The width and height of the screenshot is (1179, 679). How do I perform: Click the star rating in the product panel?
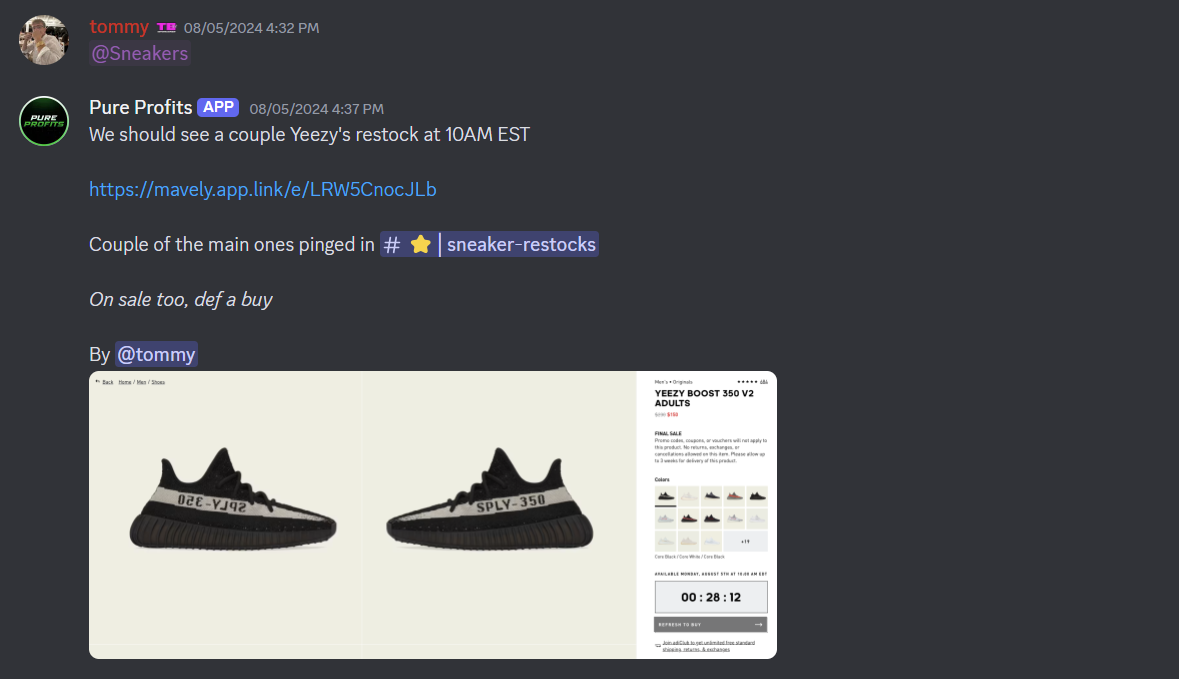tap(747, 382)
